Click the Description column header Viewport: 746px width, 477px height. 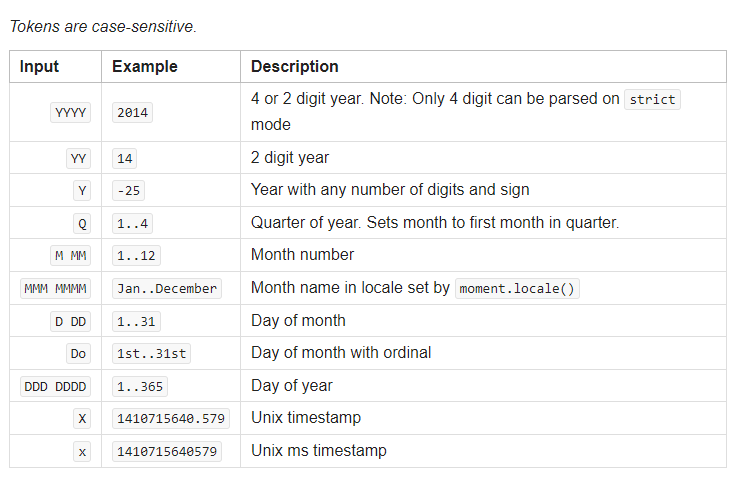click(294, 67)
